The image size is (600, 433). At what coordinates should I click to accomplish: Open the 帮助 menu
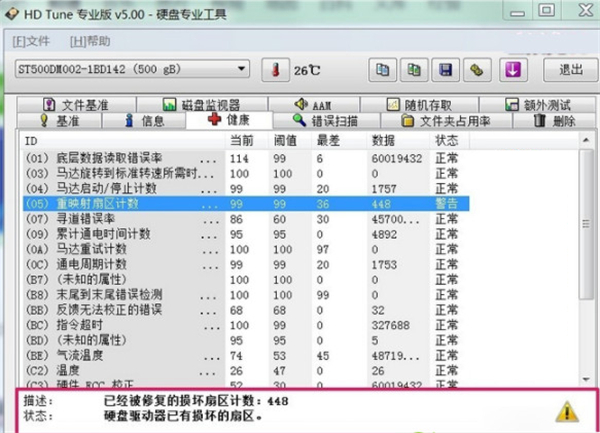pyautogui.click(x=91, y=41)
